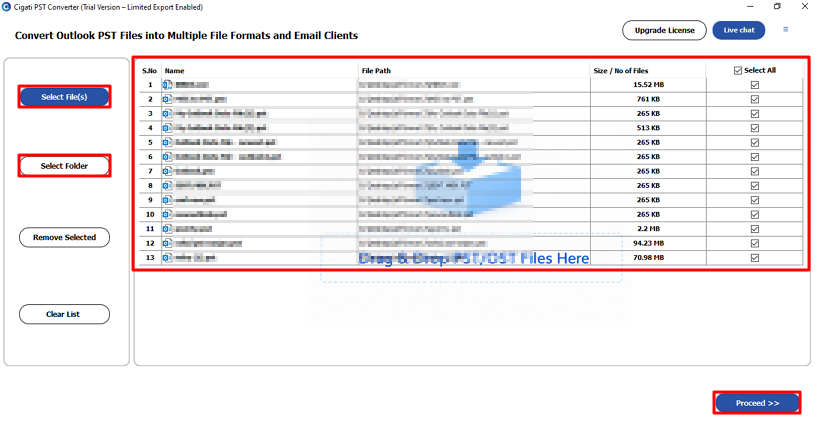This screenshot has width=820, height=437.
Task: Uncheck the row 9 checkbox
Action: 755,200
